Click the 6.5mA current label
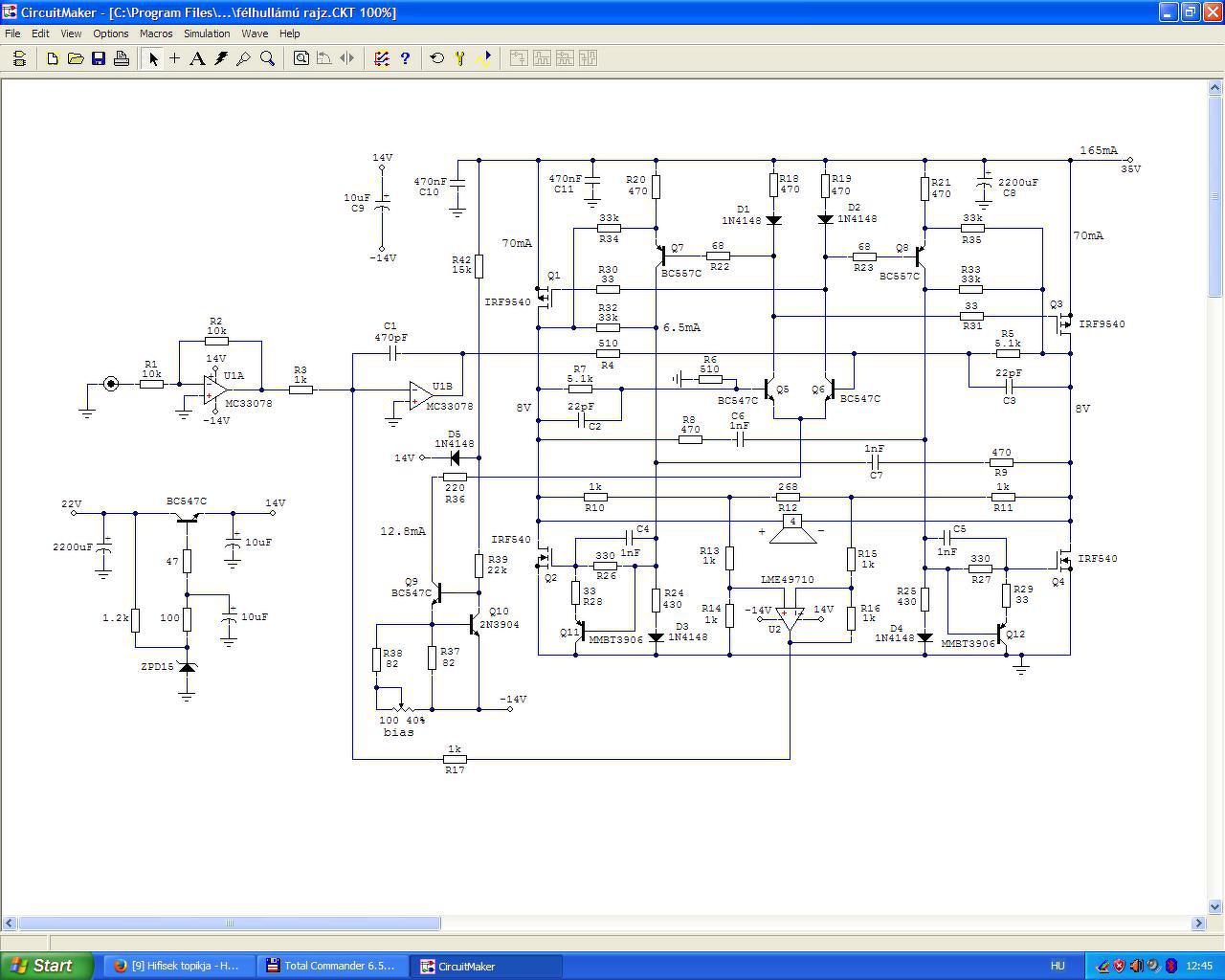1225x980 pixels. tap(681, 327)
